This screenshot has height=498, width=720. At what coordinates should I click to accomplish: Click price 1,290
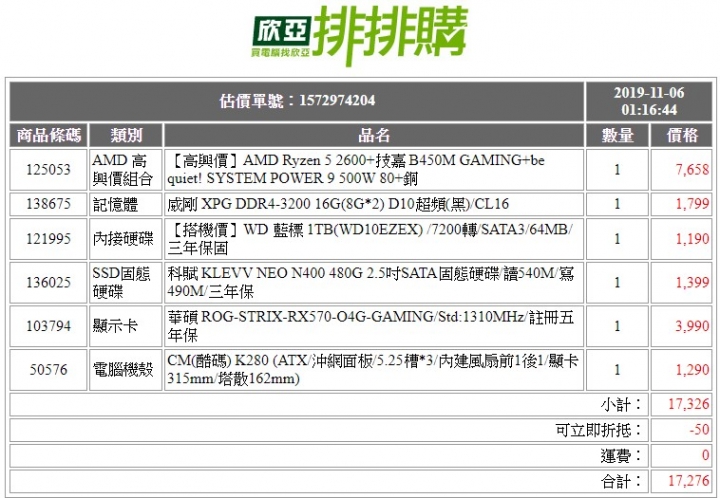click(692, 369)
